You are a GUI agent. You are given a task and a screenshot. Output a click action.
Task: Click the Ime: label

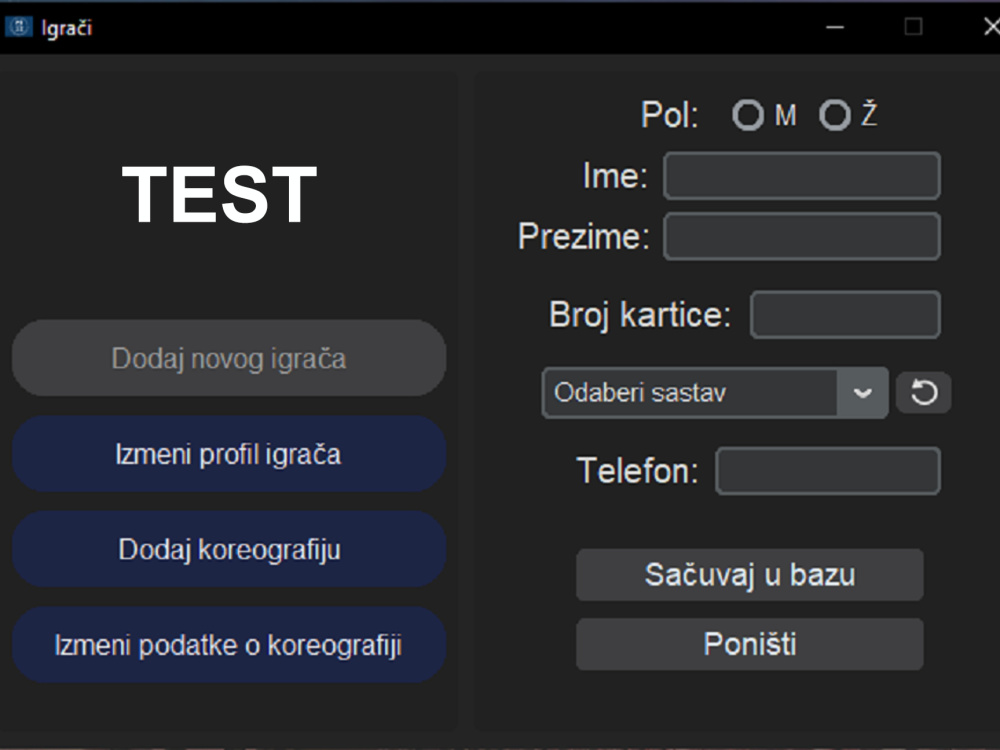click(615, 175)
